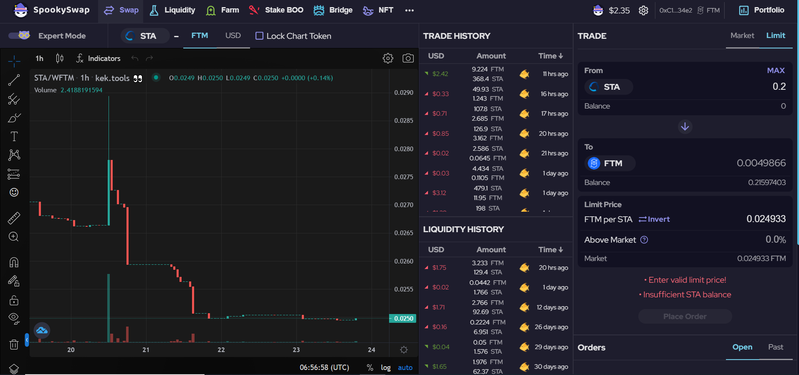Go to the Farm page
The width and height of the screenshot is (799, 375).
pos(222,10)
